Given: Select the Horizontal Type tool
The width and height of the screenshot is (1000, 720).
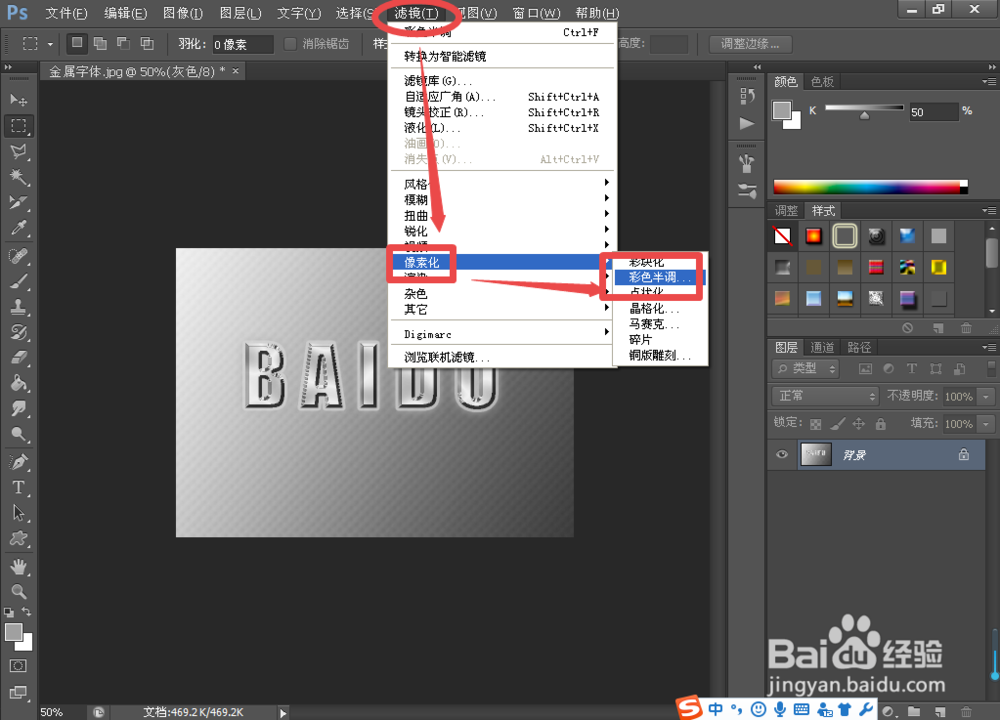Looking at the screenshot, I should point(18,487).
